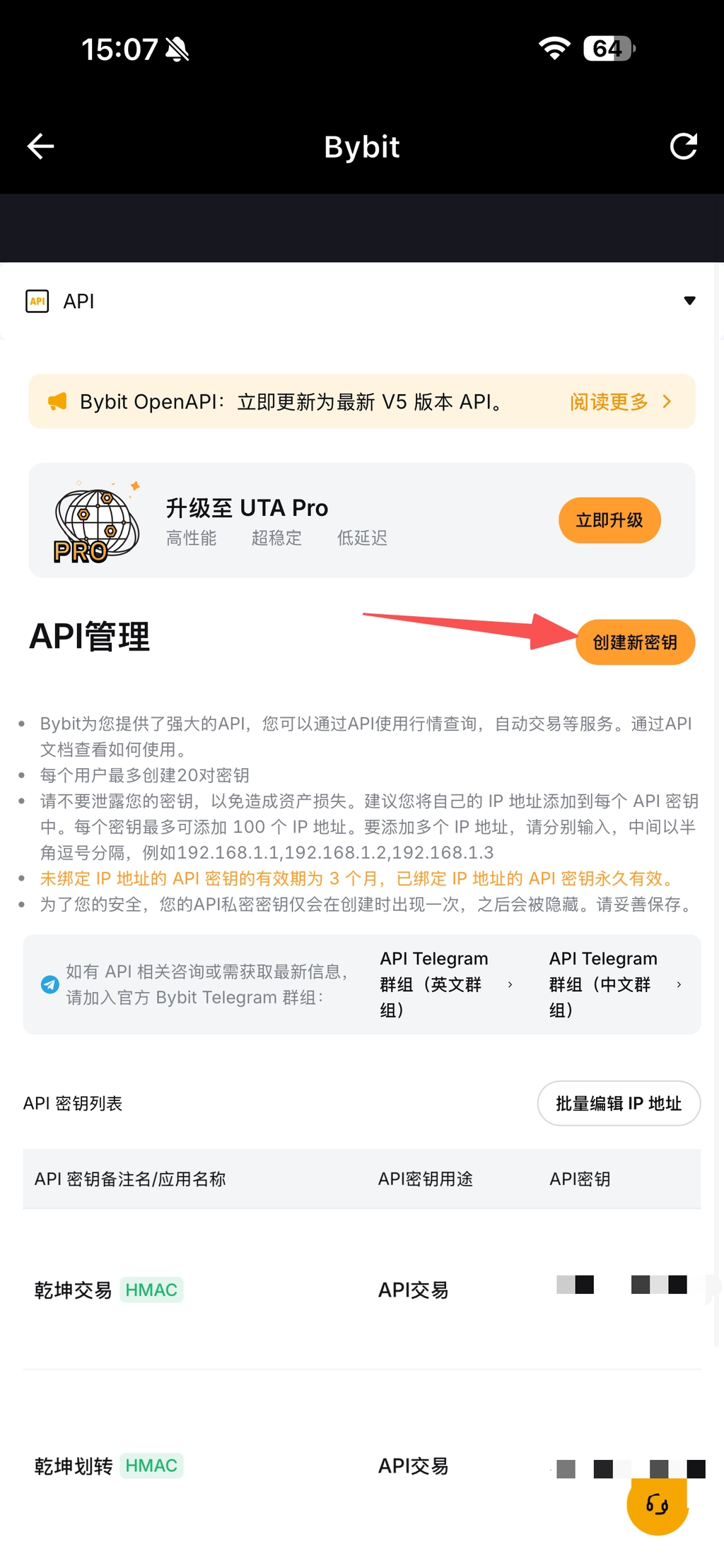Click the blue Telegram icon
724x1568 pixels.
50,984
